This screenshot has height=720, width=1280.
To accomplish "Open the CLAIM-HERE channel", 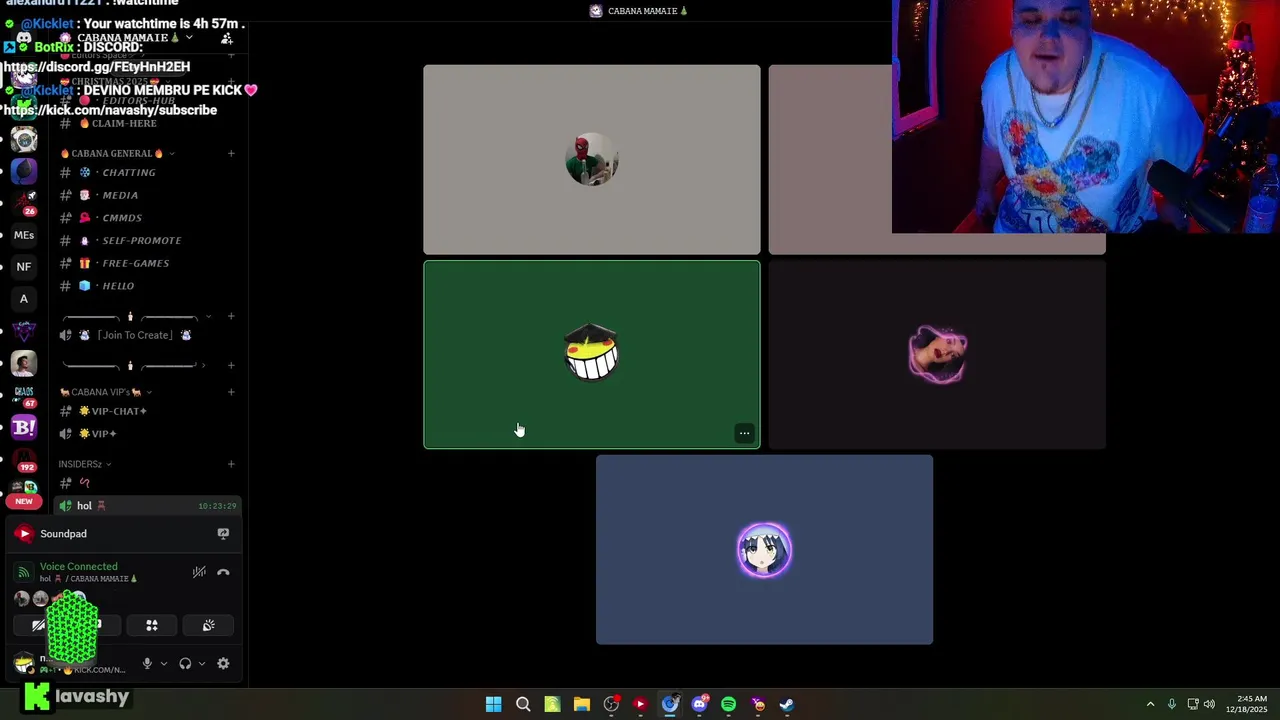I will [148, 123].
